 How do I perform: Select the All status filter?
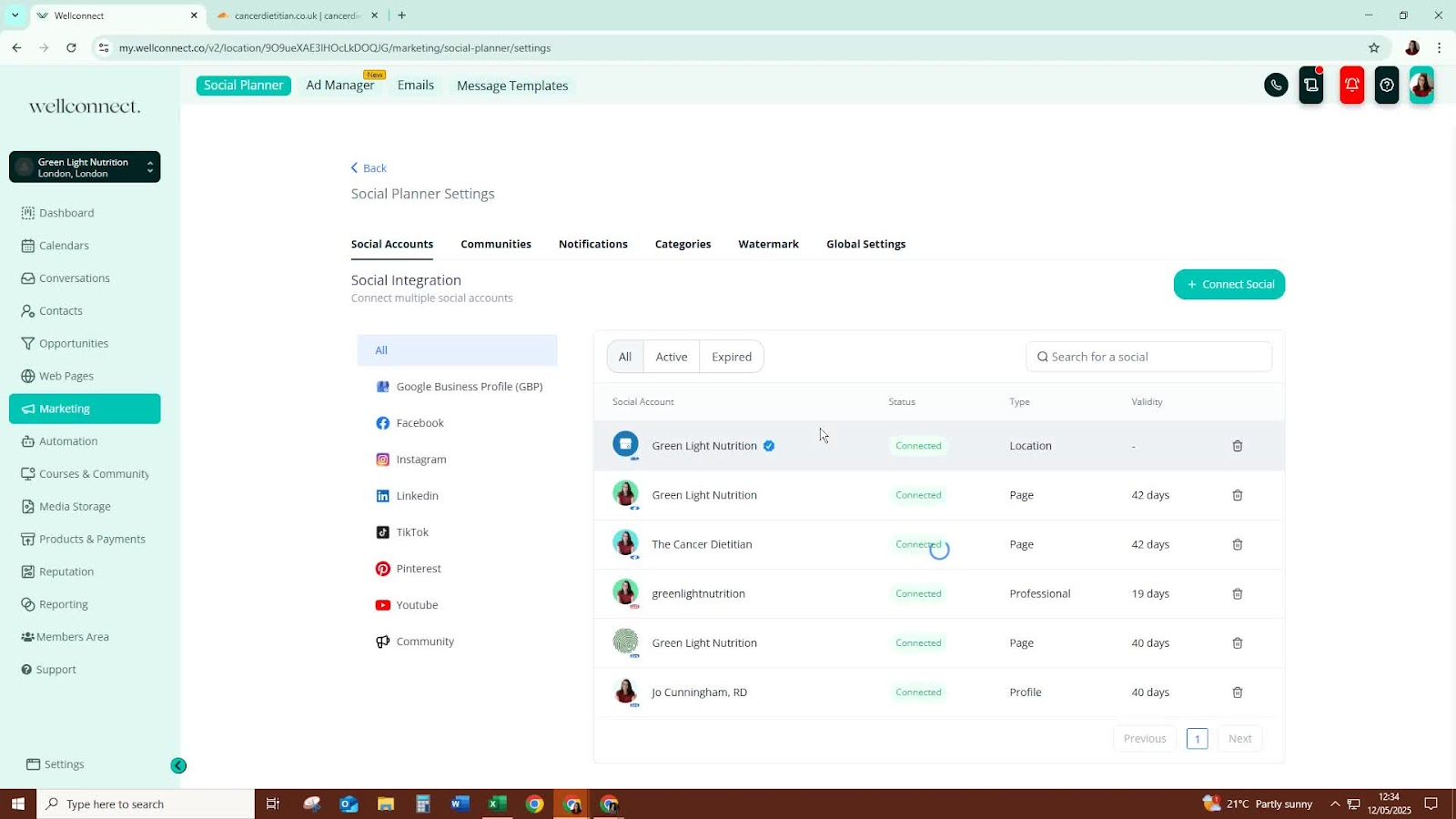click(625, 357)
